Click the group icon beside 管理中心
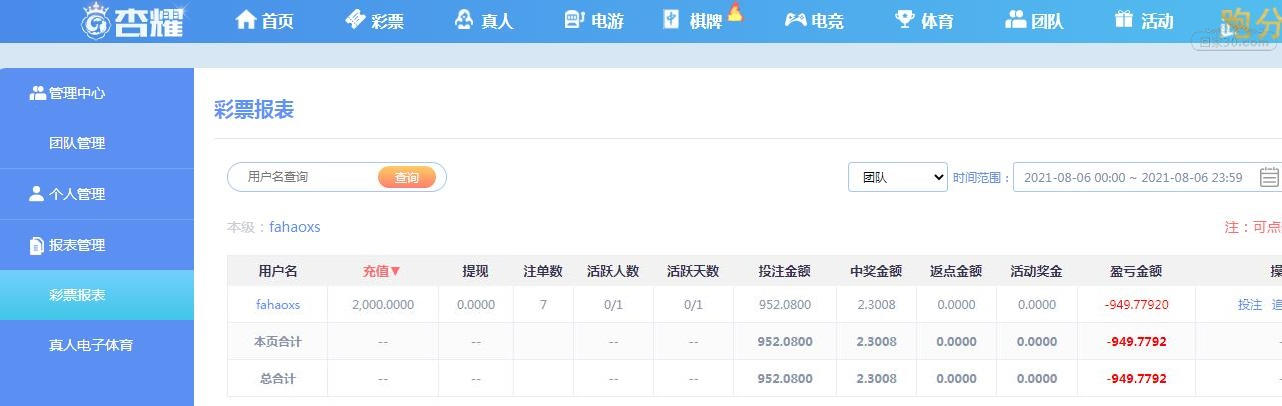The height and width of the screenshot is (406, 1282). point(38,93)
